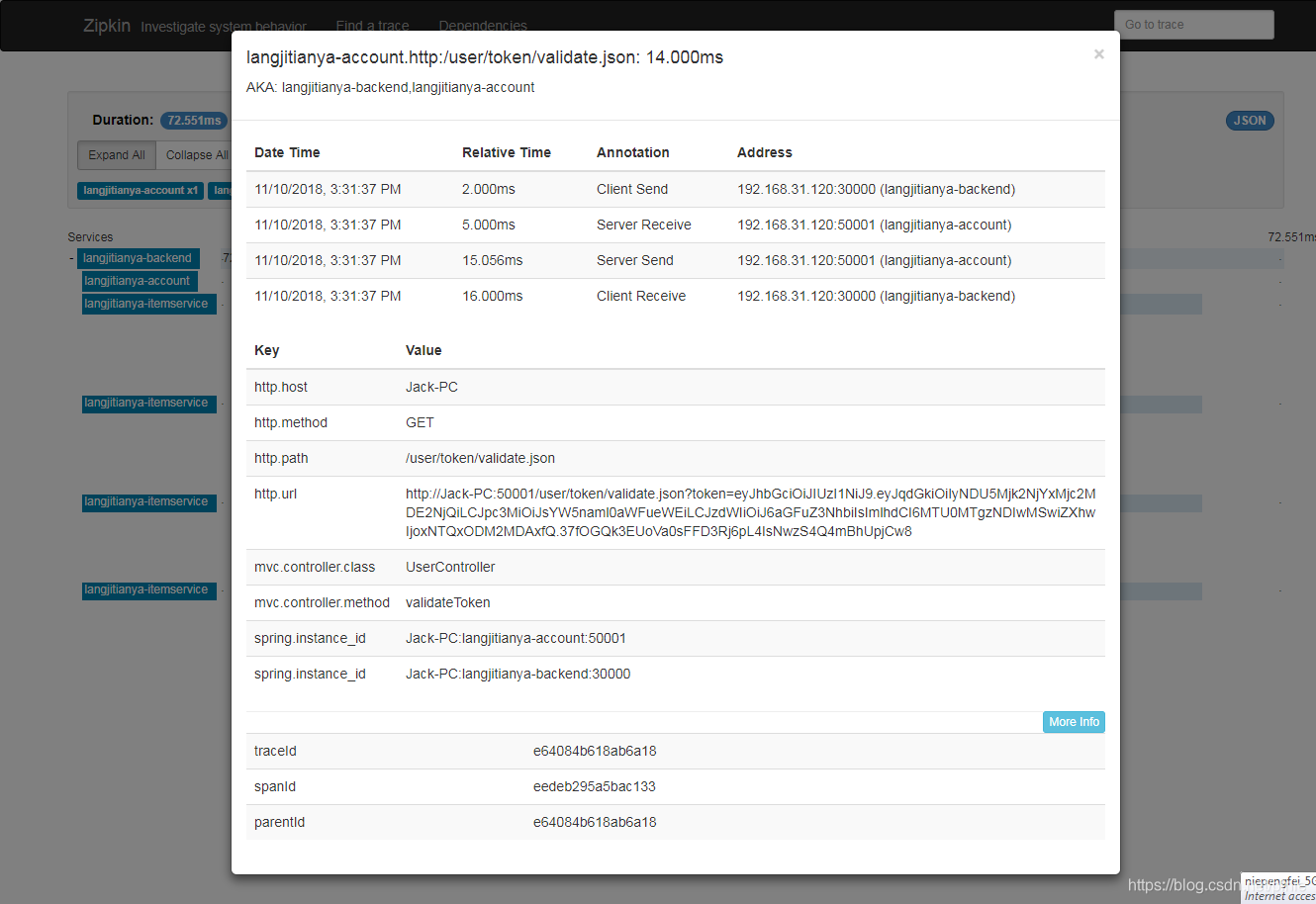Focus the Go to trace input
Viewport: 1316px width, 904px height.
[1194, 25]
